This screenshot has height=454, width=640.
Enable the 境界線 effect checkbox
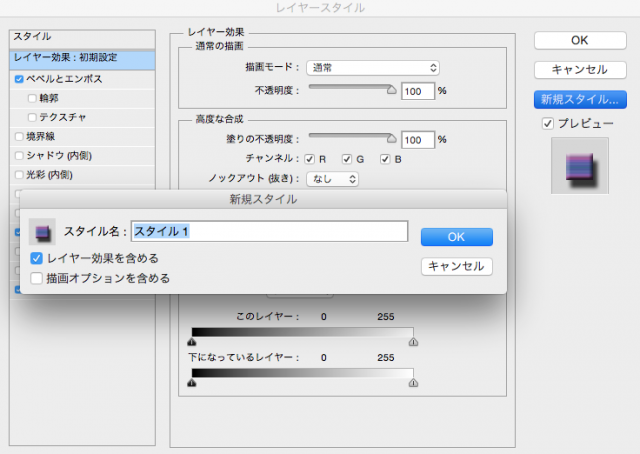(20, 135)
